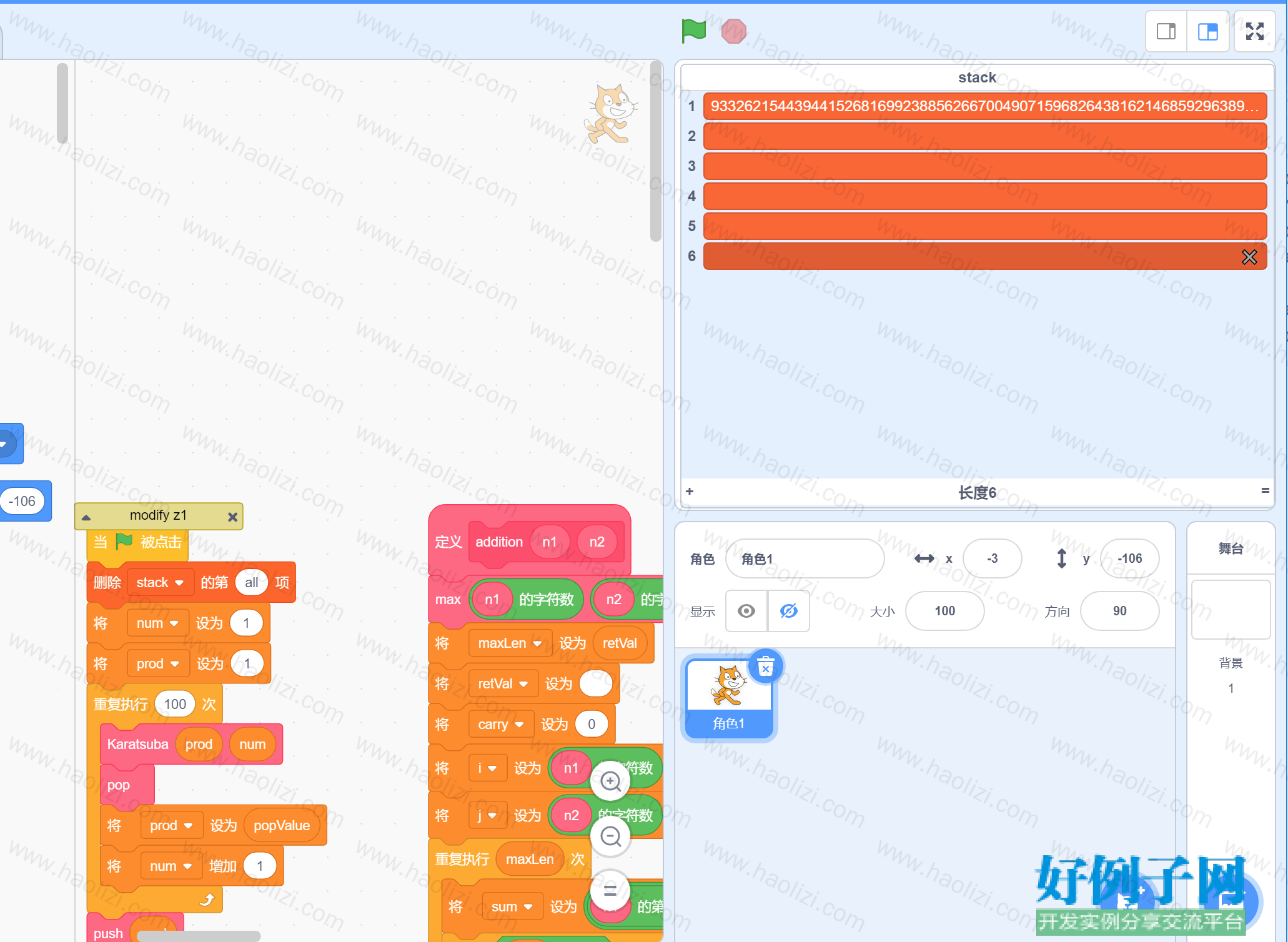Screen dimensions: 1288x942
Task: Delete sprite 角色1 with trash icon
Action: [765, 667]
